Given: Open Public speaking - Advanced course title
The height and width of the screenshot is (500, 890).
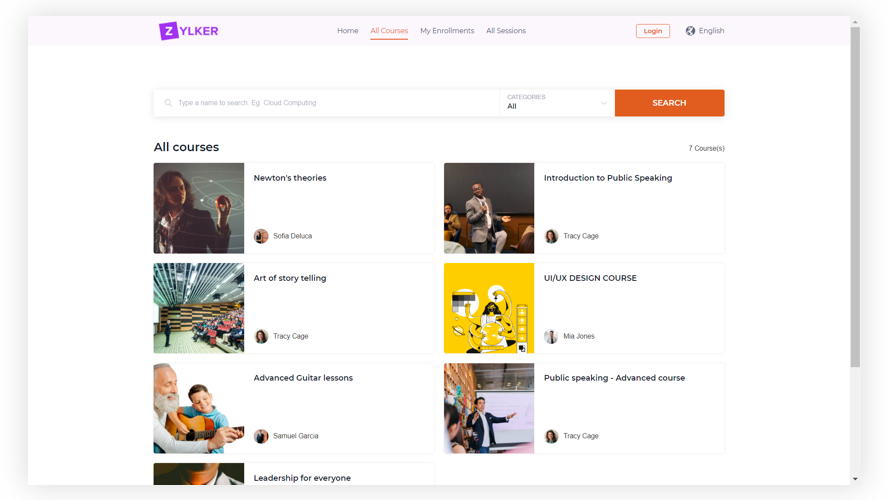Looking at the screenshot, I should (614, 378).
